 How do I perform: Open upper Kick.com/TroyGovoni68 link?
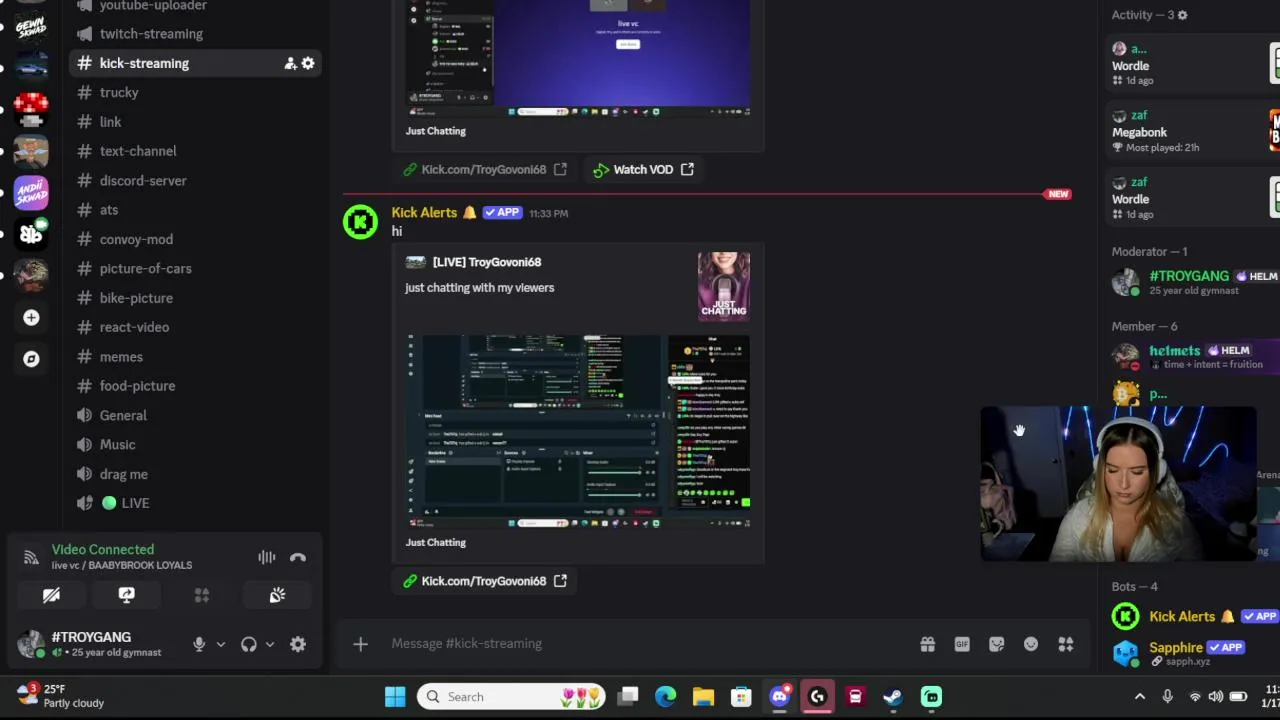tap(484, 170)
